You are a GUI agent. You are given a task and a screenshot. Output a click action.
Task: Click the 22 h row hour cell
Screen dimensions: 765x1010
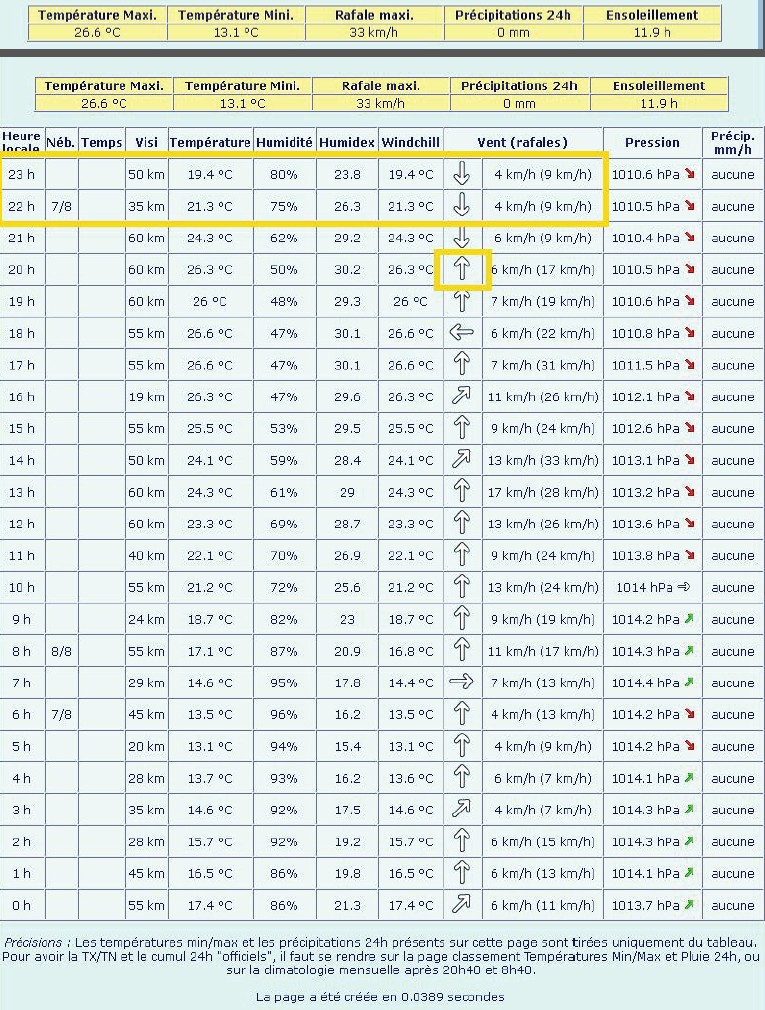click(21, 206)
